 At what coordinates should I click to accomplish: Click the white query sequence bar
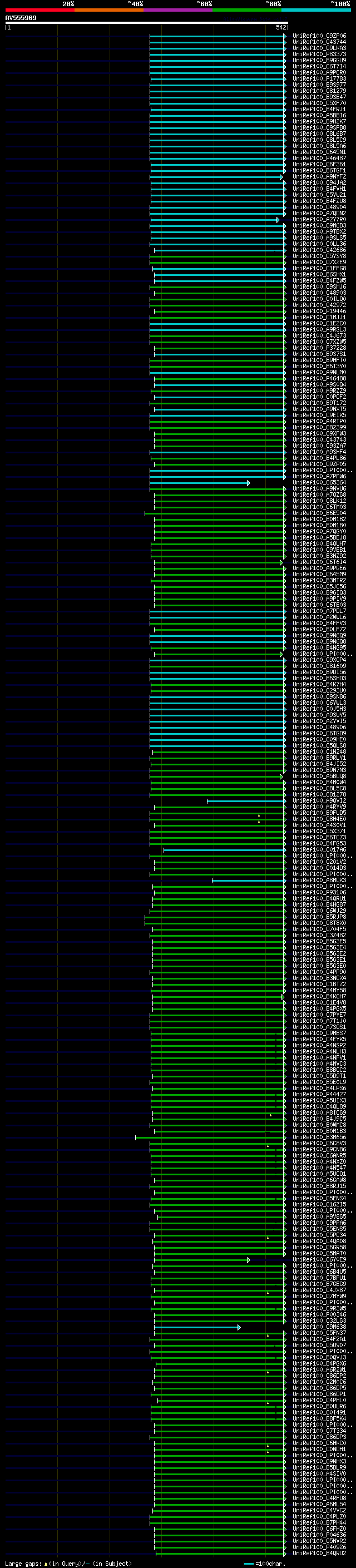tap(147, 22)
